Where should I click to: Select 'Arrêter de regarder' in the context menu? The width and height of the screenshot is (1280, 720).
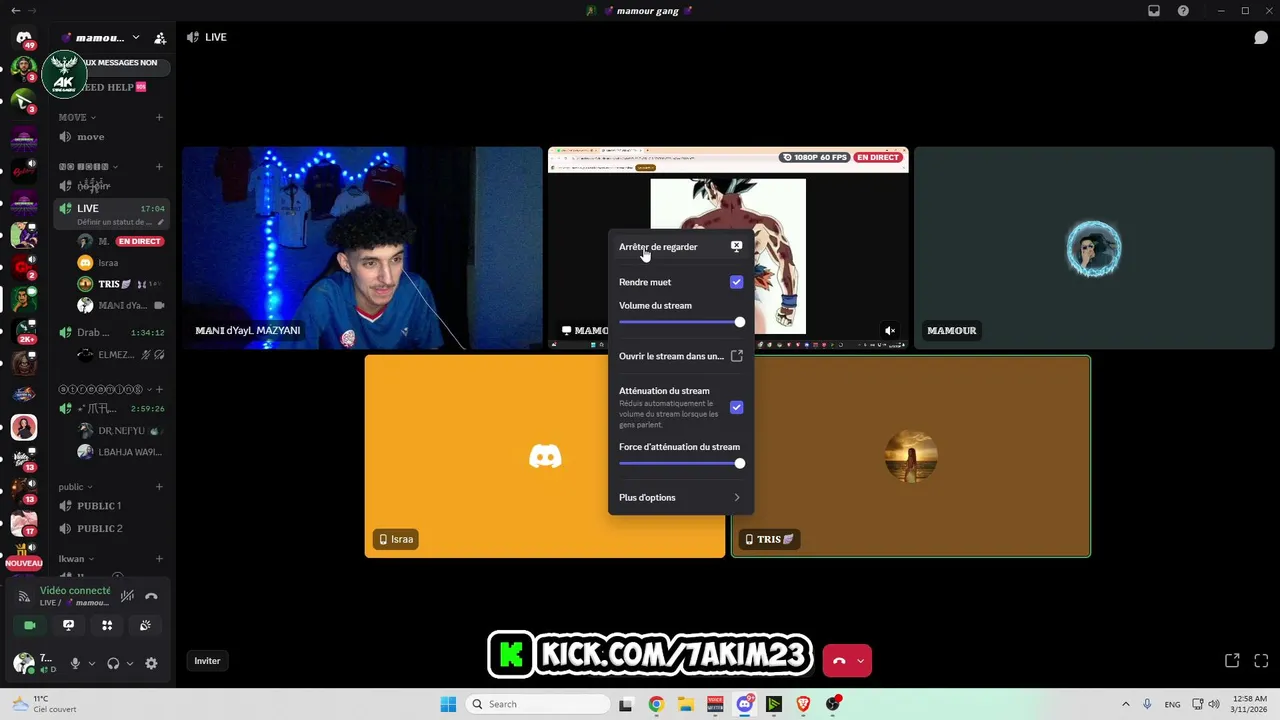point(680,246)
